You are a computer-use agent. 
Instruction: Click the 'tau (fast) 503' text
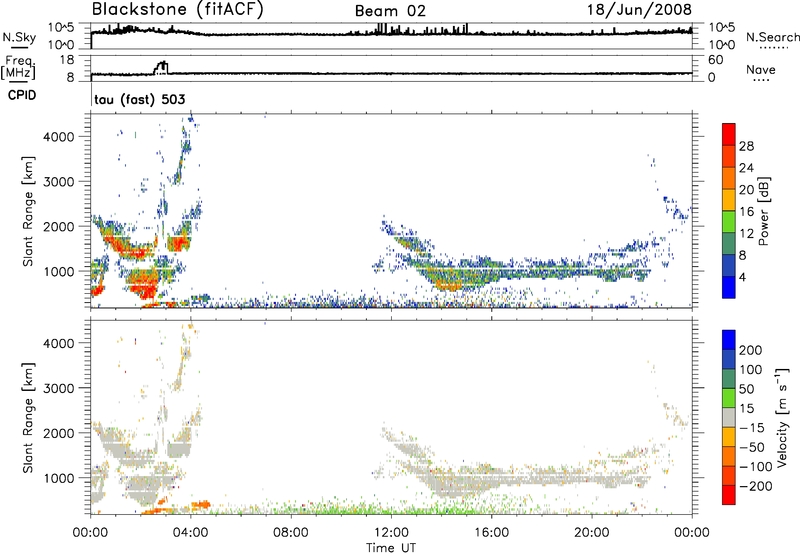[x=140, y=99]
